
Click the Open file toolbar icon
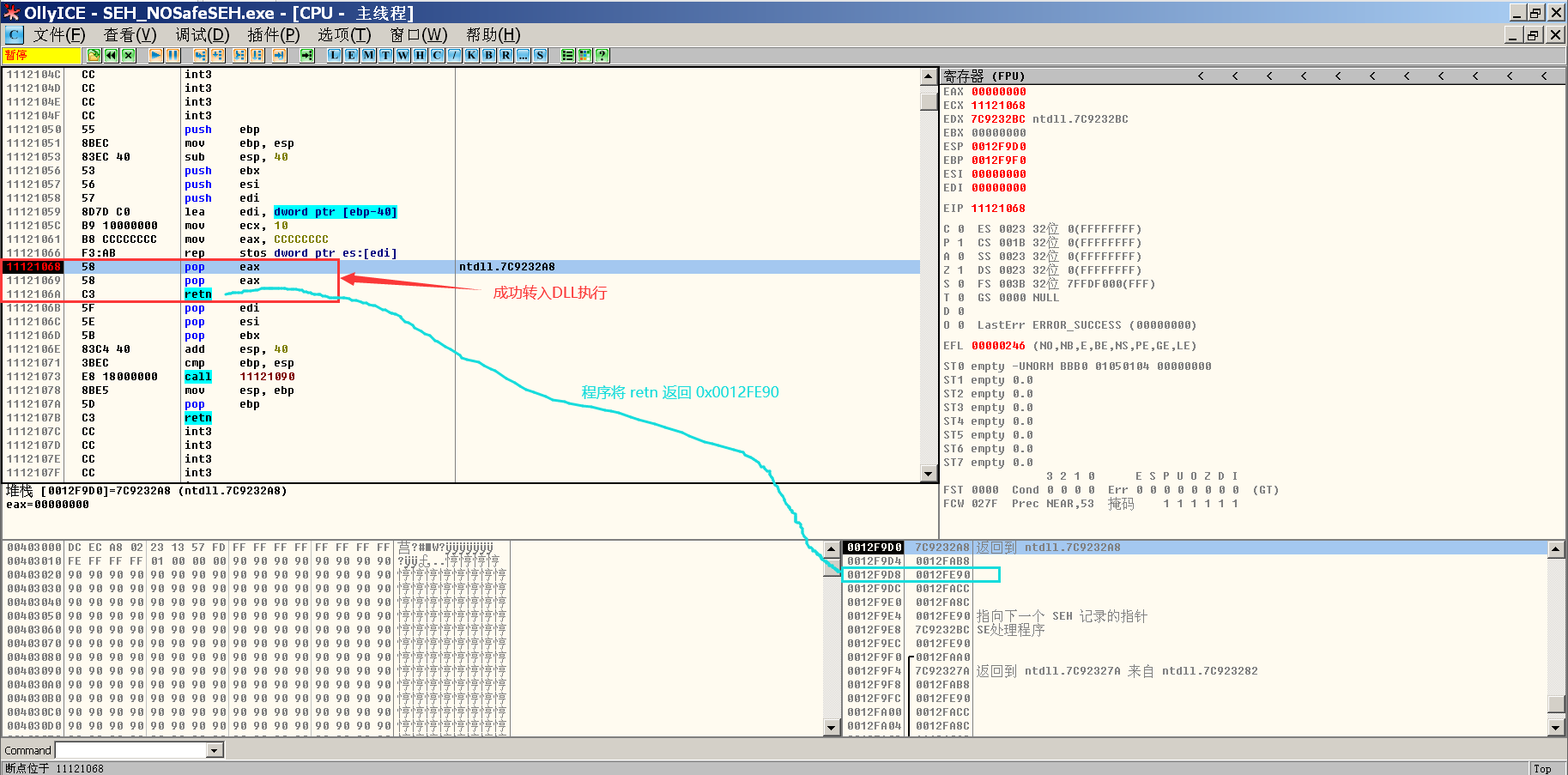(x=94, y=55)
